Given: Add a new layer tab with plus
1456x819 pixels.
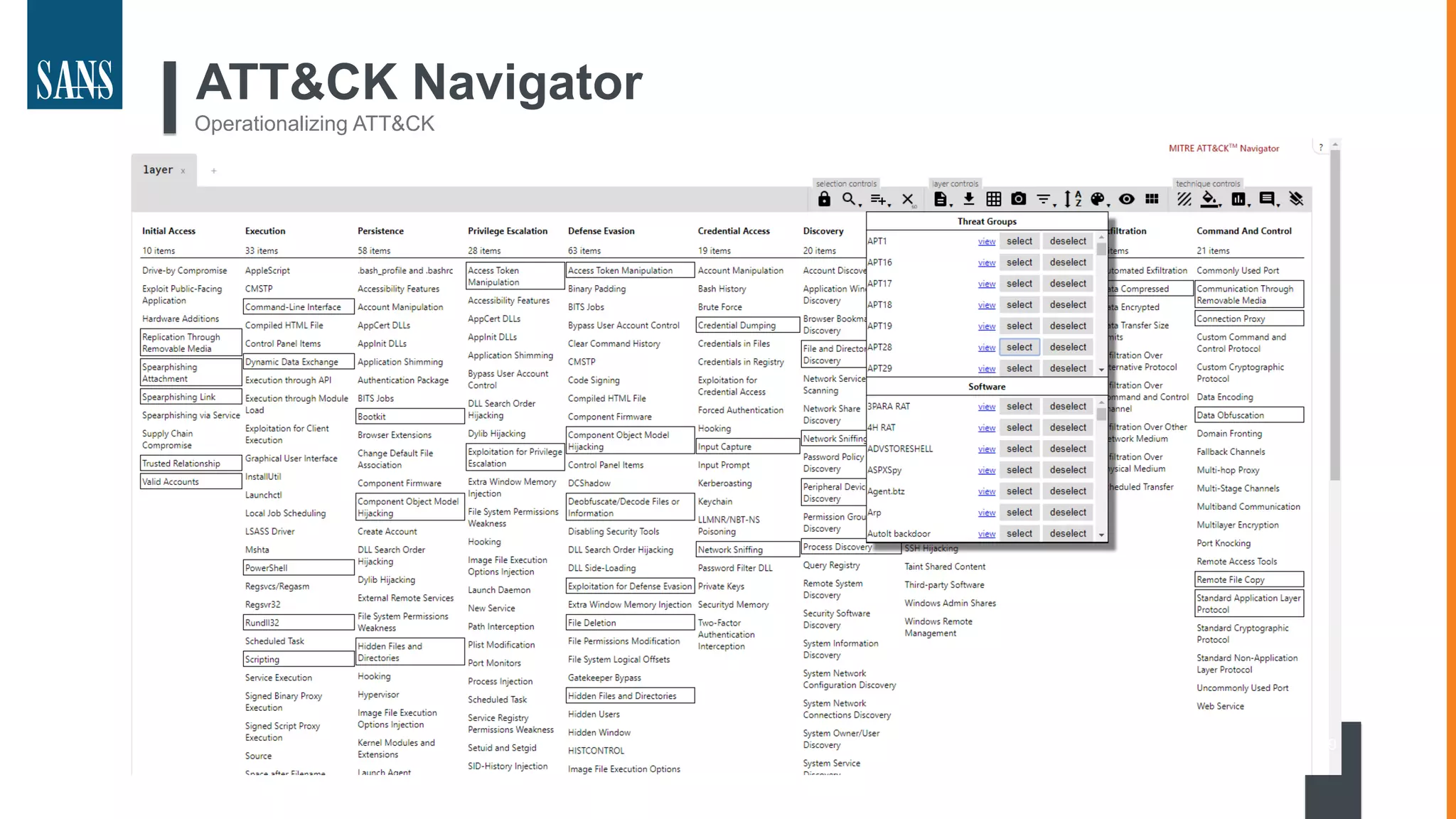Looking at the screenshot, I should pos(213,171).
